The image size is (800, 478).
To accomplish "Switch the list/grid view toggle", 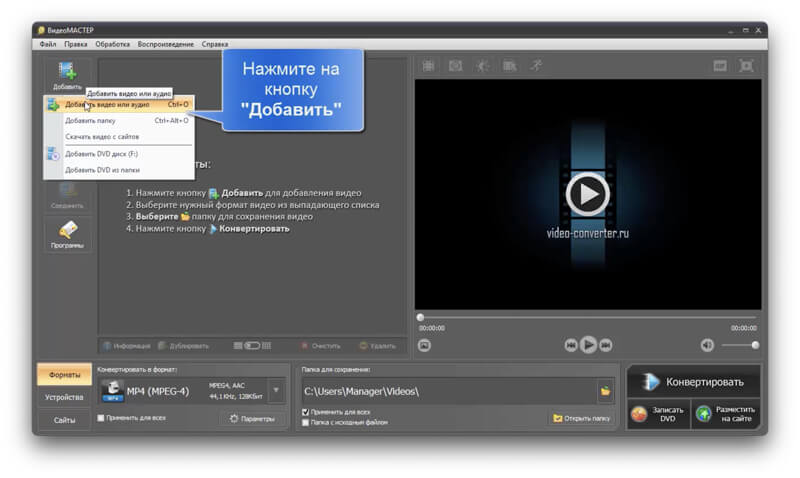I will click(252, 346).
